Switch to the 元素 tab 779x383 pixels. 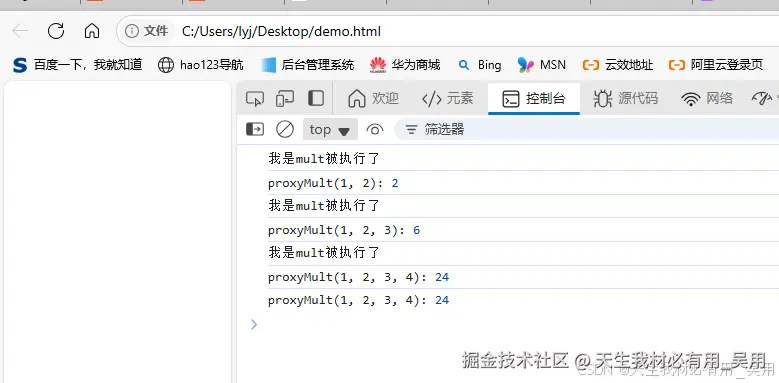[x=447, y=98]
